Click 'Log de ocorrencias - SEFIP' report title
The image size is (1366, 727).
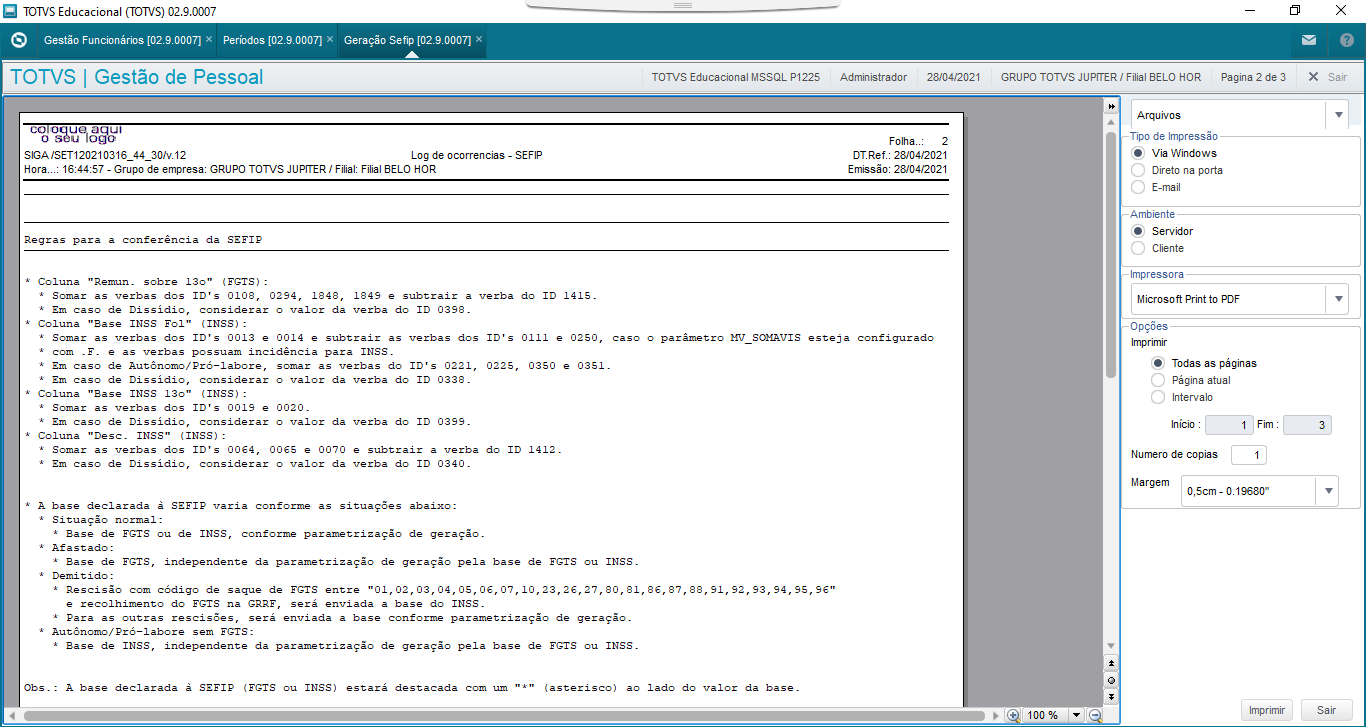[x=477, y=155]
